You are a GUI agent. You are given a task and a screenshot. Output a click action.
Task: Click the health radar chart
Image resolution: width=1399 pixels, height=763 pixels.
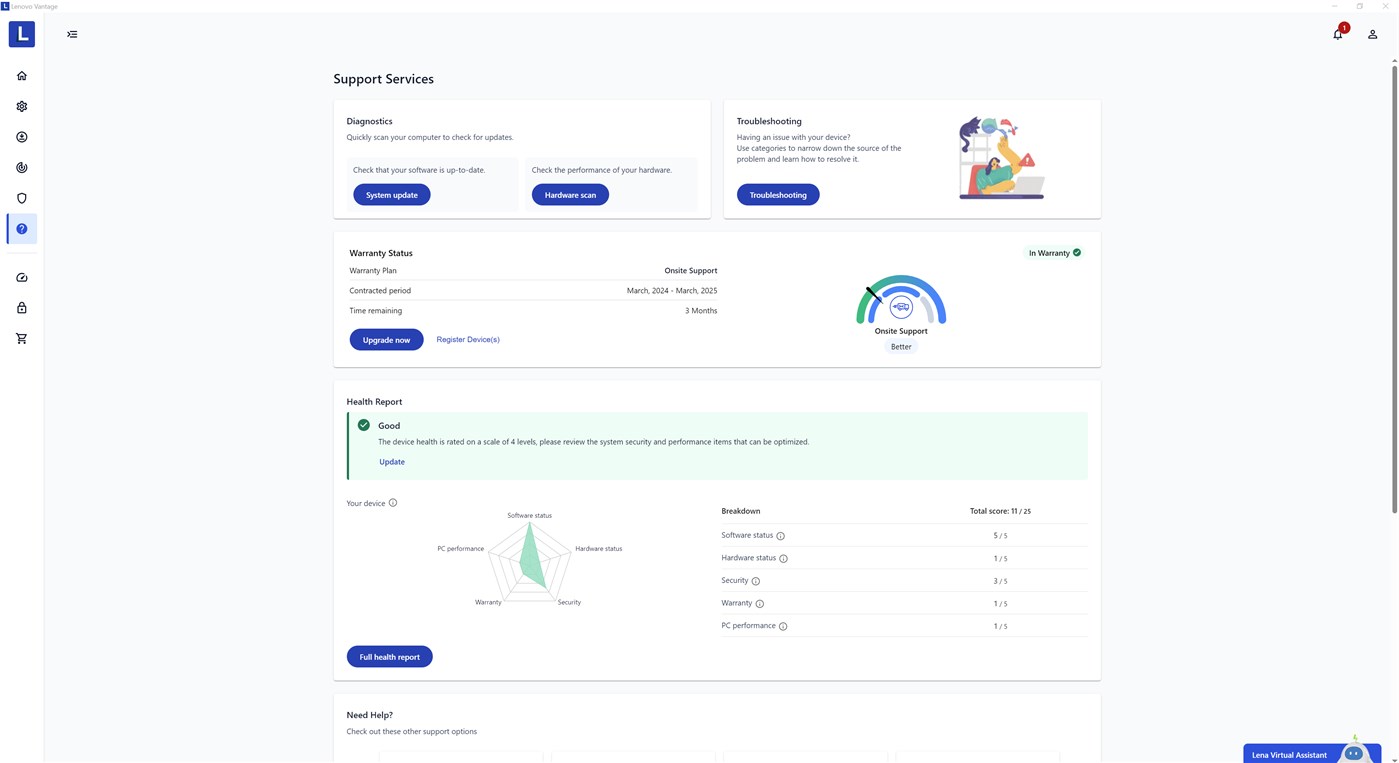point(530,563)
